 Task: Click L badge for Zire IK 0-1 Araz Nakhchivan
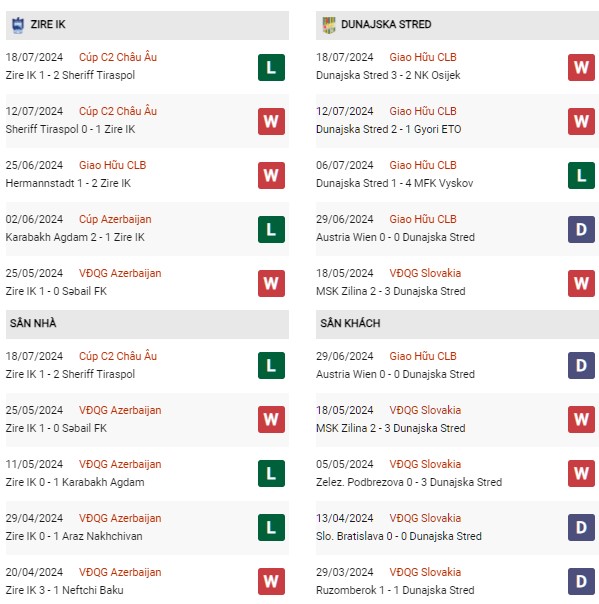point(271,527)
